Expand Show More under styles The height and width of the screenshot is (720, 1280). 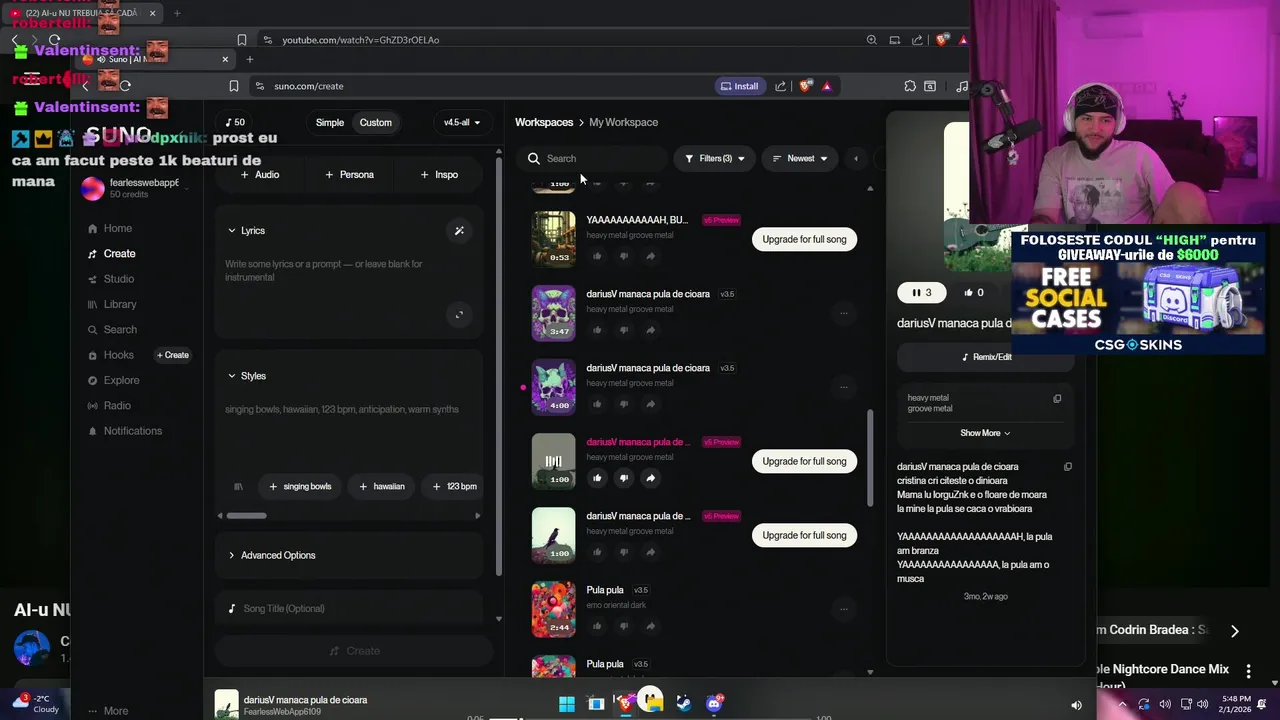pos(985,433)
